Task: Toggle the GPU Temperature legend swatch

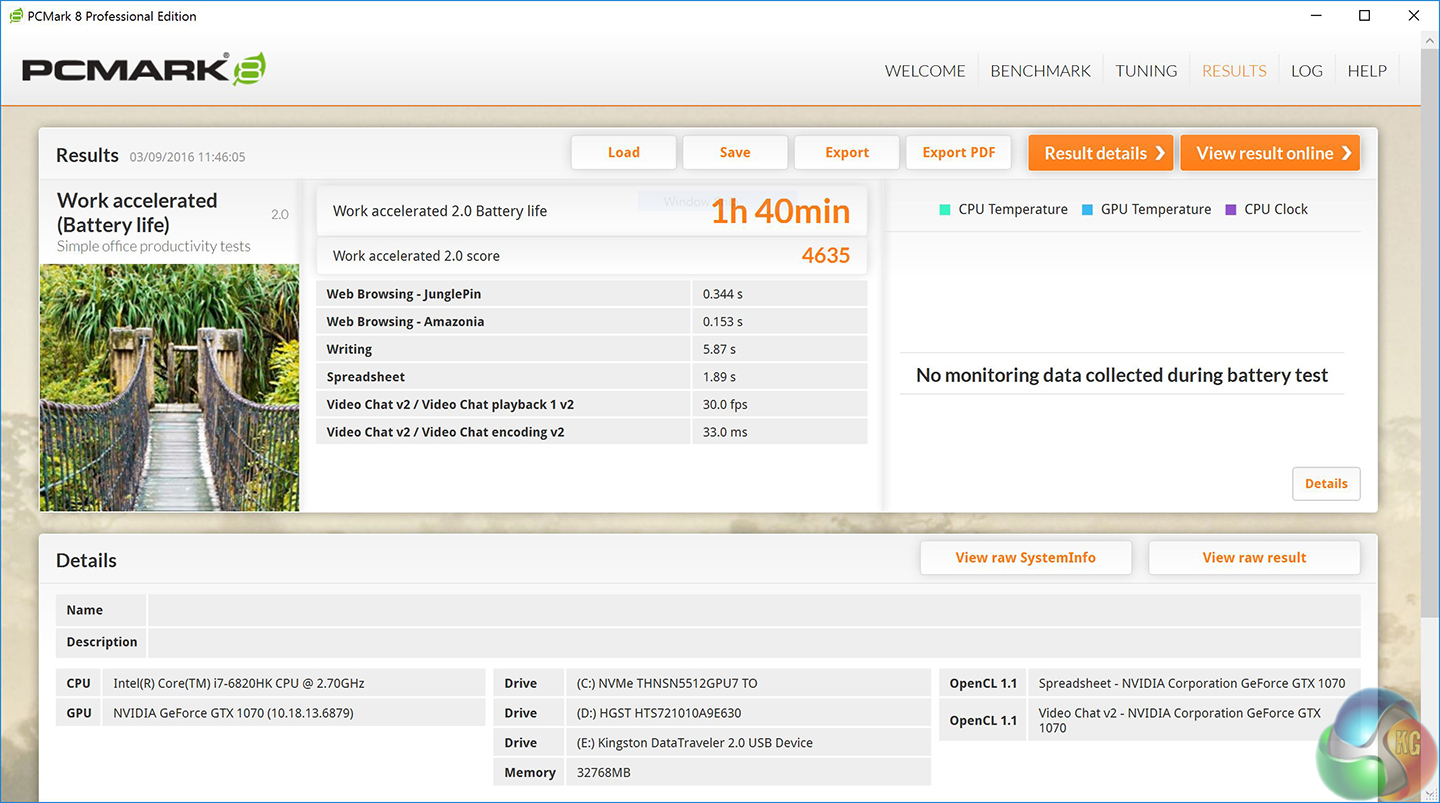Action: [1087, 210]
